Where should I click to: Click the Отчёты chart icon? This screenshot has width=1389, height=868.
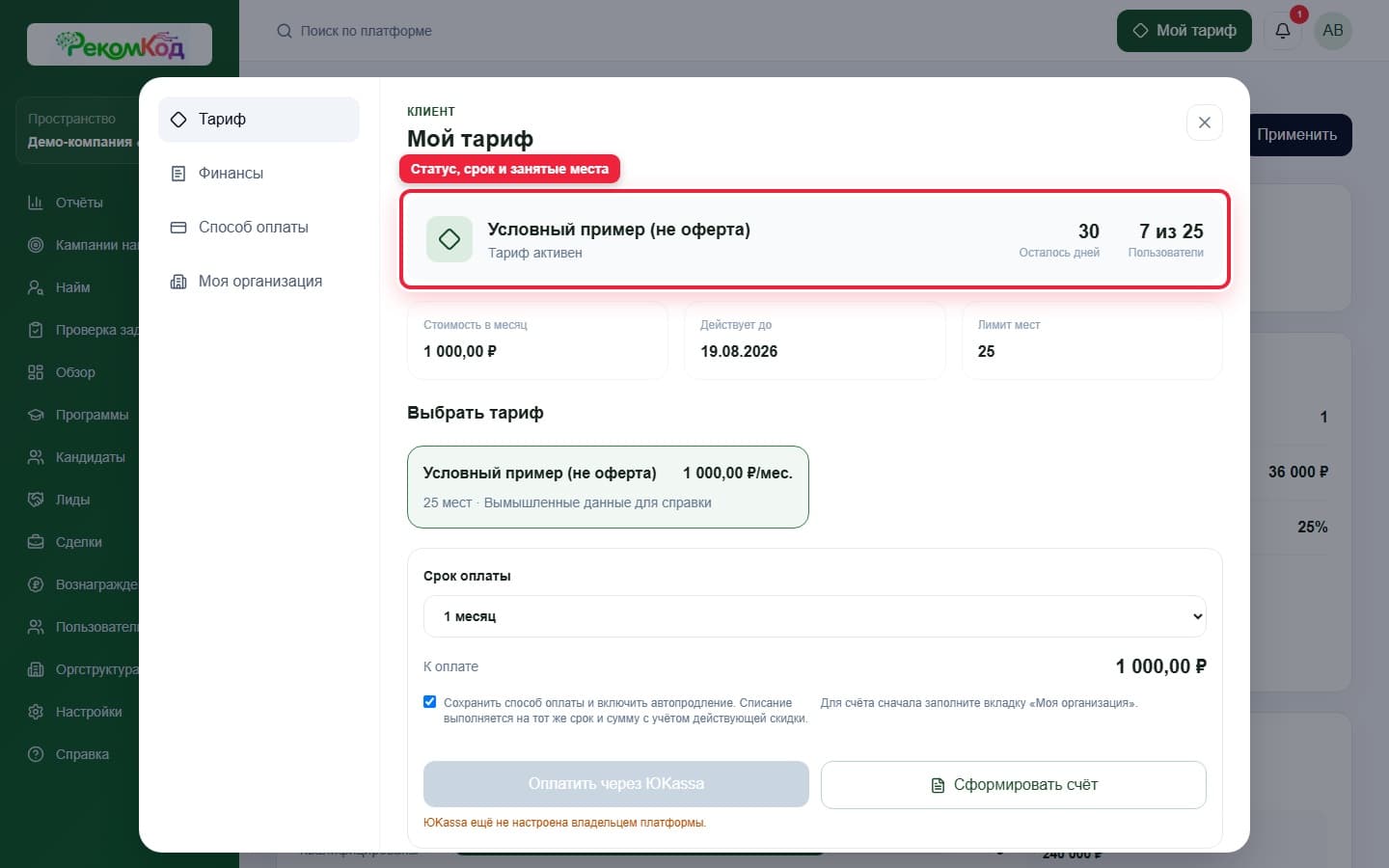pyautogui.click(x=36, y=203)
